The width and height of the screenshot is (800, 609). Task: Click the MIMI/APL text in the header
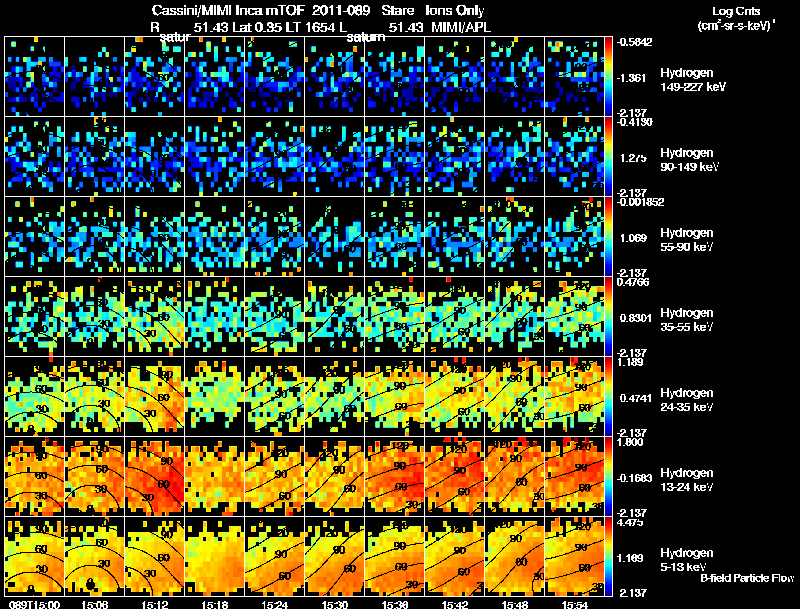[461, 27]
